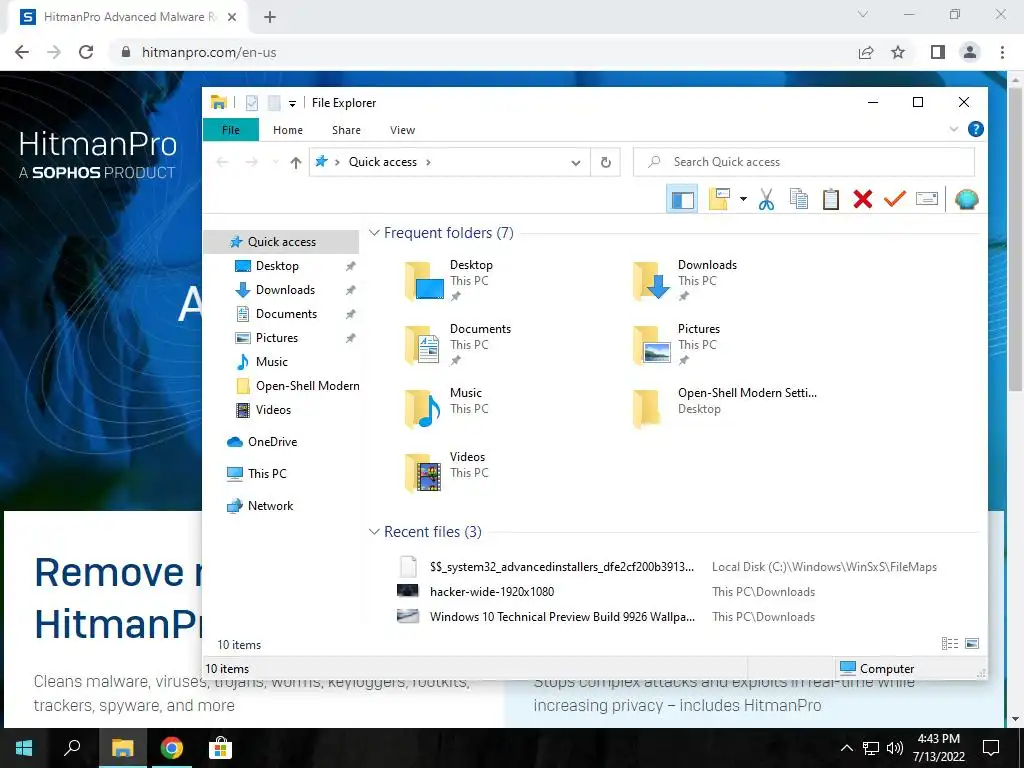1024x768 pixels.
Task: Collapse the Frequent folders group
Action: (x=374, y=232)
